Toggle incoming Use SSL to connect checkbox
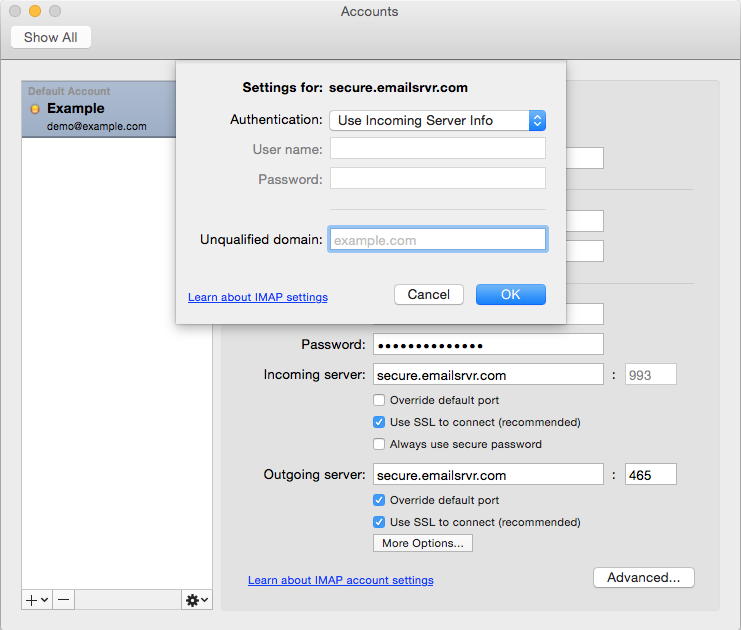The width and height of the screenshot is (741, 630). point(379,422)
